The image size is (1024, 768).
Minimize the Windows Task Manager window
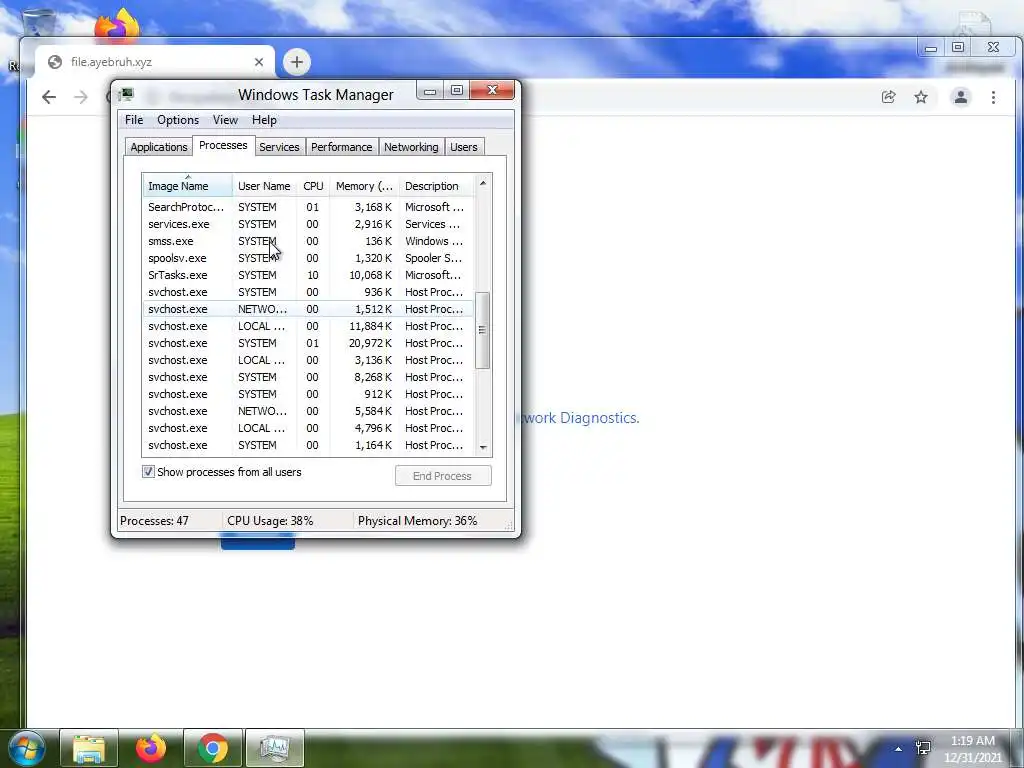pyautogui.click(x=430, y=91)
